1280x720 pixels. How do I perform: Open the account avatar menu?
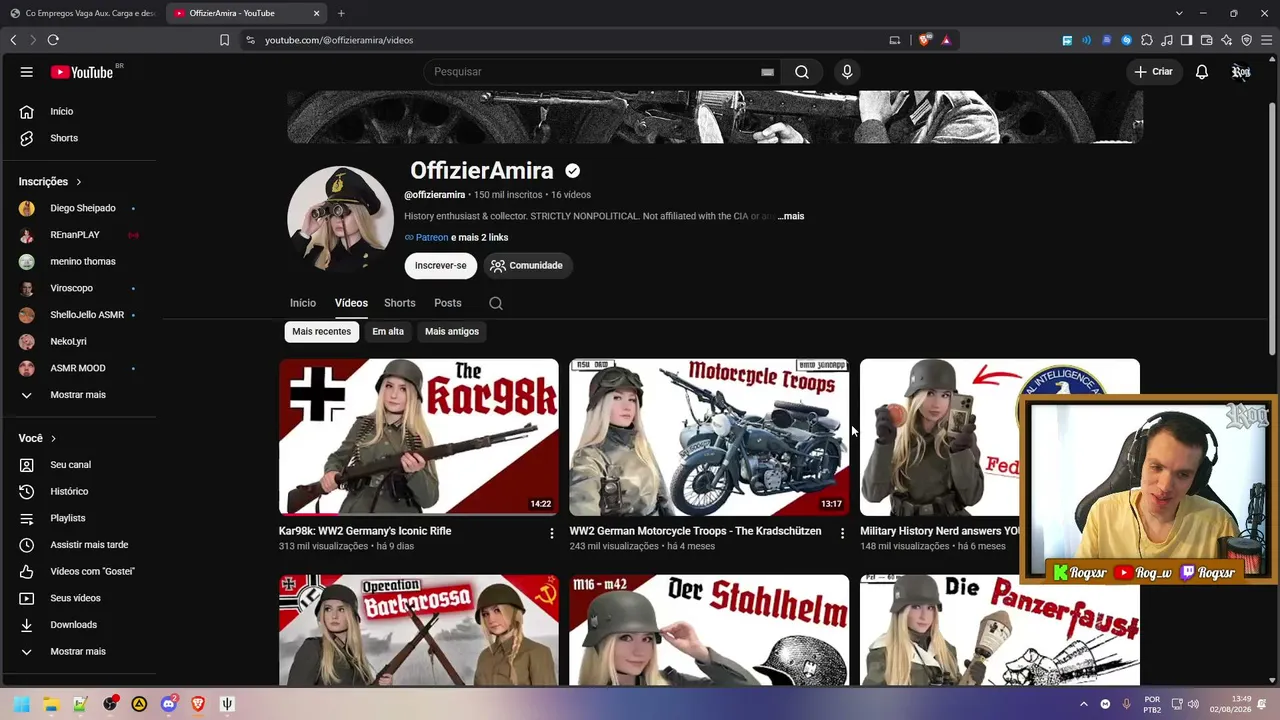point(1241,72)
